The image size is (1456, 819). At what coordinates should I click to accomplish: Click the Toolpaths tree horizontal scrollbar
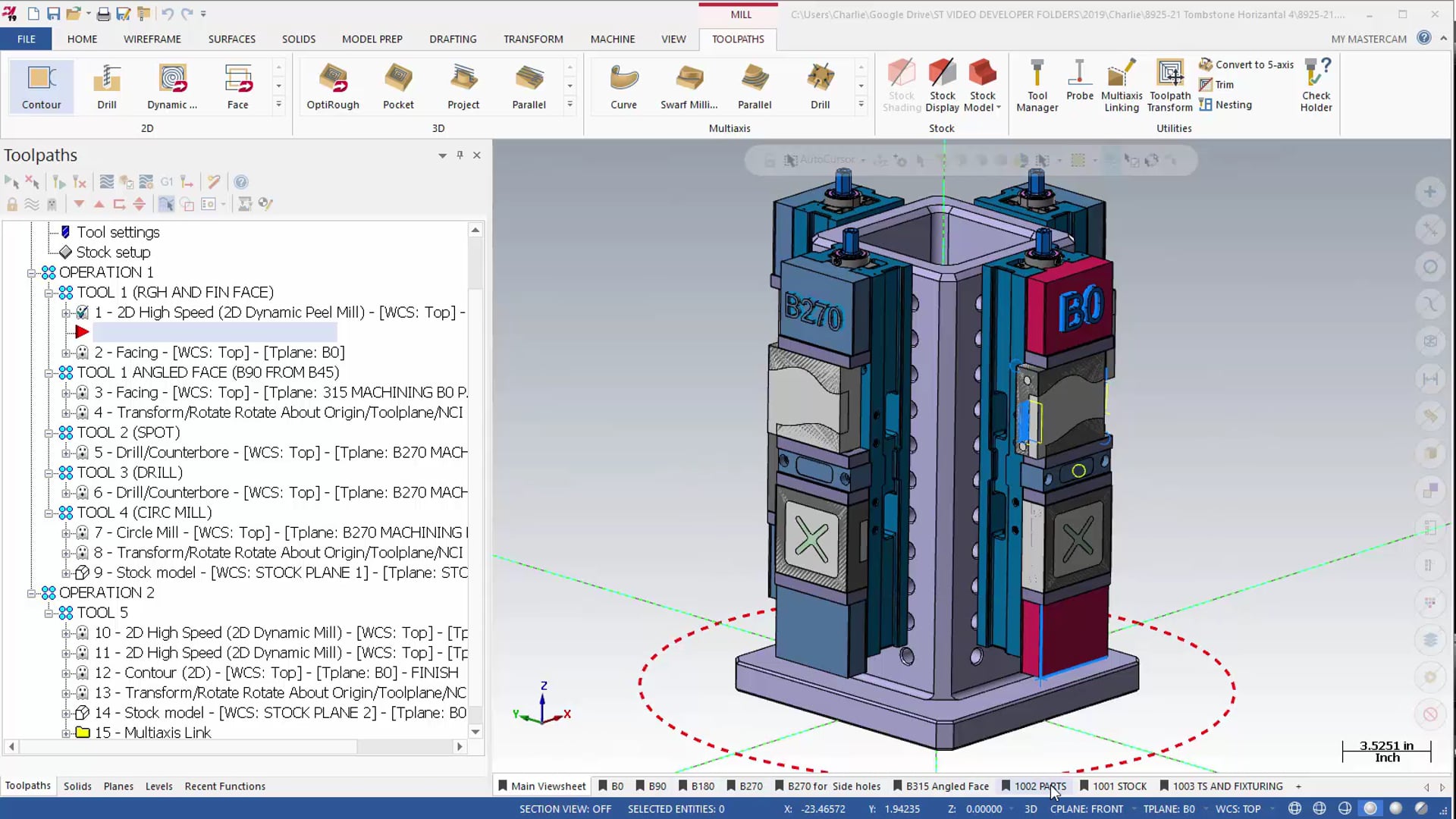click(187, 747)
